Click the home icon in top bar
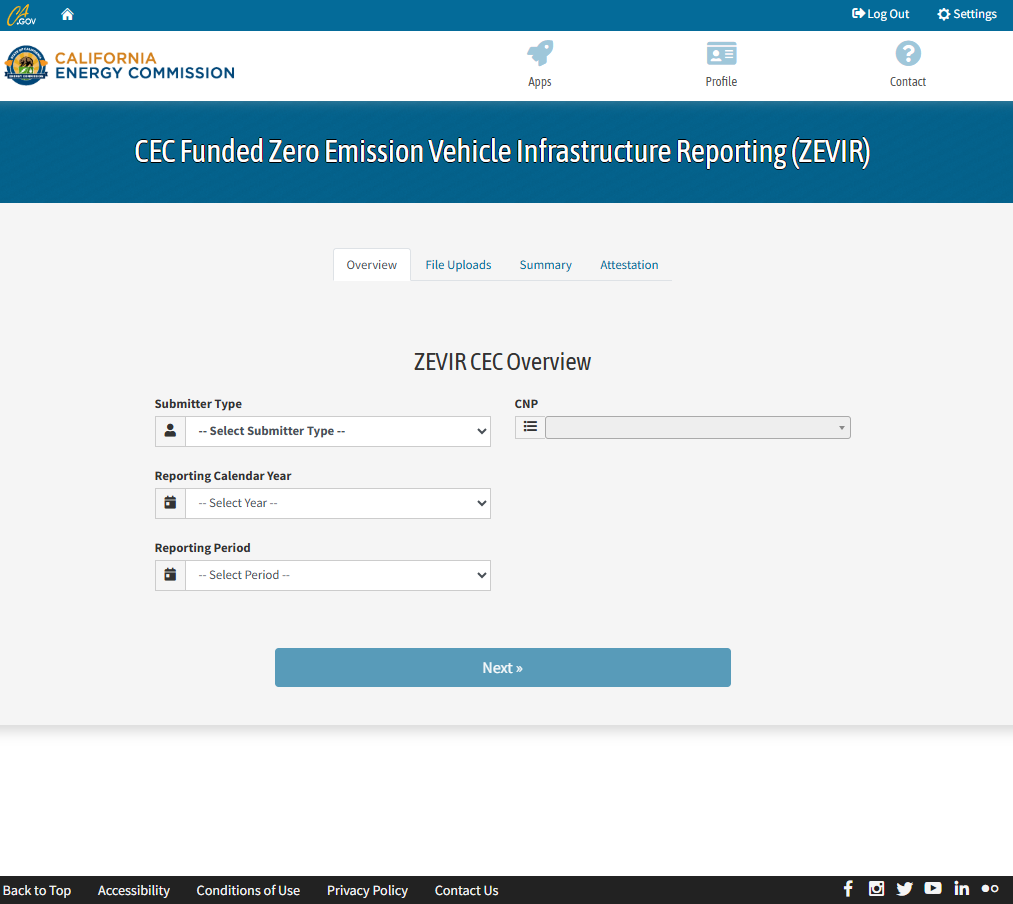Screen dimensions: 1013x904 point(66,14)
